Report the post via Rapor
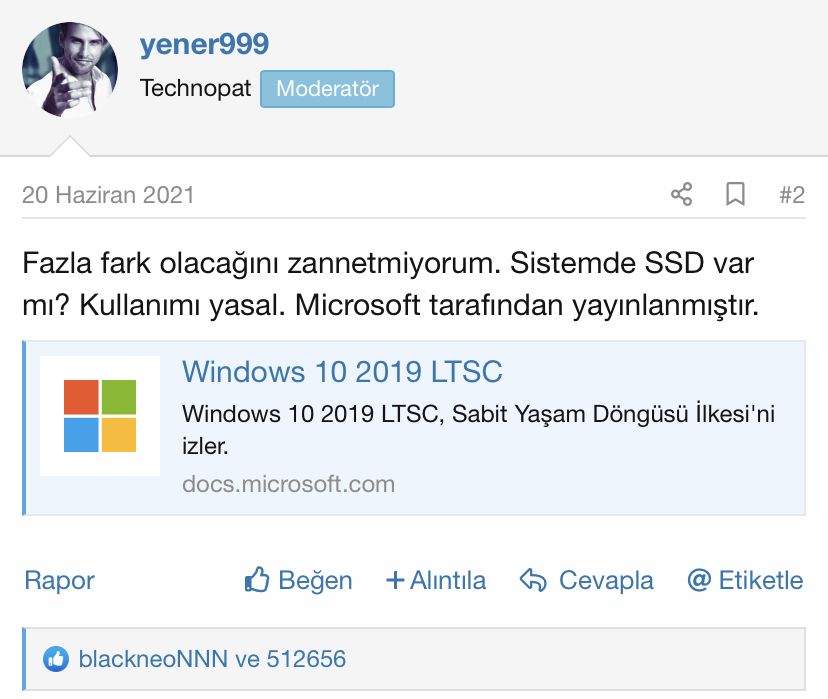 click(x=59, y=580)
